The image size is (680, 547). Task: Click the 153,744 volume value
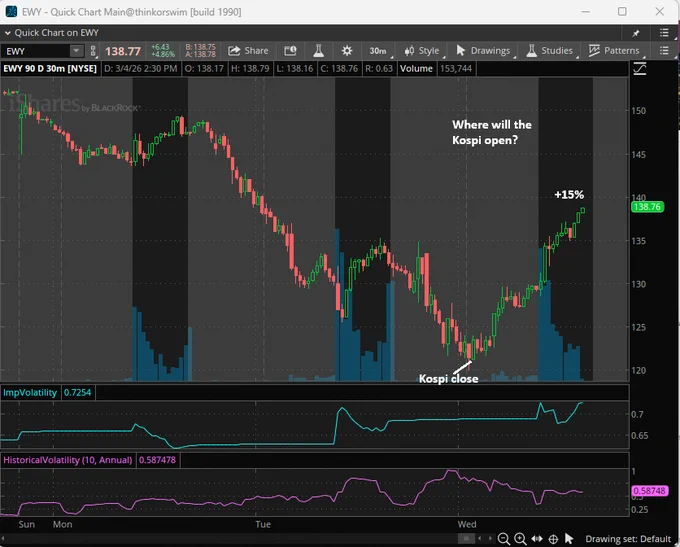[456, 69]
